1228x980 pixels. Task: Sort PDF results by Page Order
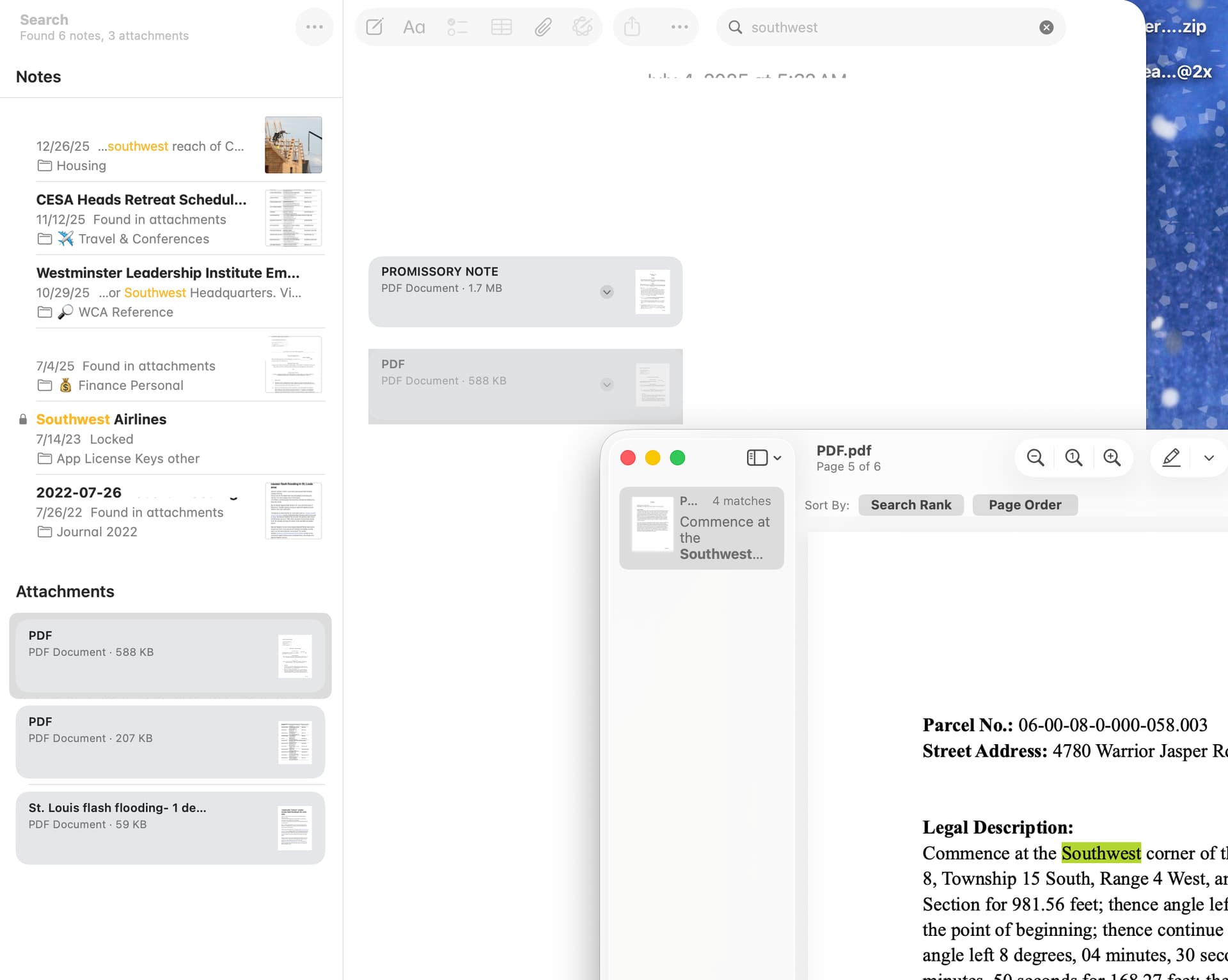pos(1025,505)
